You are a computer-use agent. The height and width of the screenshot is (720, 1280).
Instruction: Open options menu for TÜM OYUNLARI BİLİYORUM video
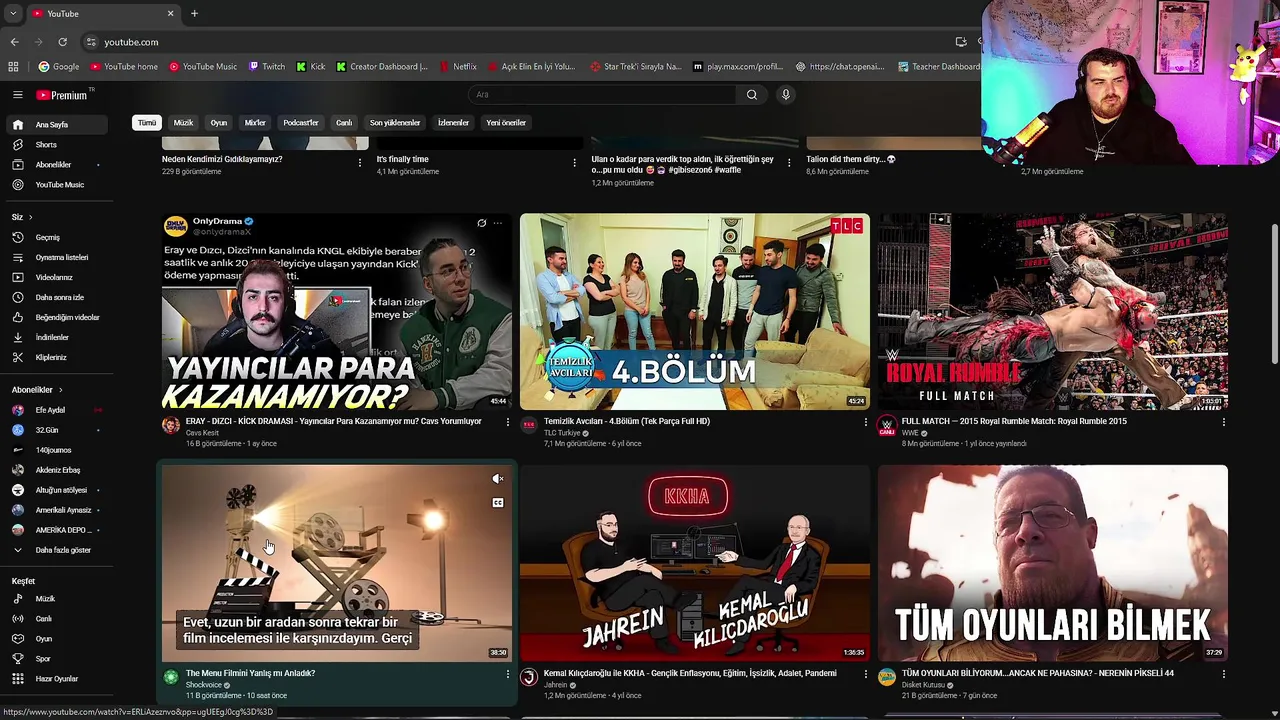(1223, 674)
